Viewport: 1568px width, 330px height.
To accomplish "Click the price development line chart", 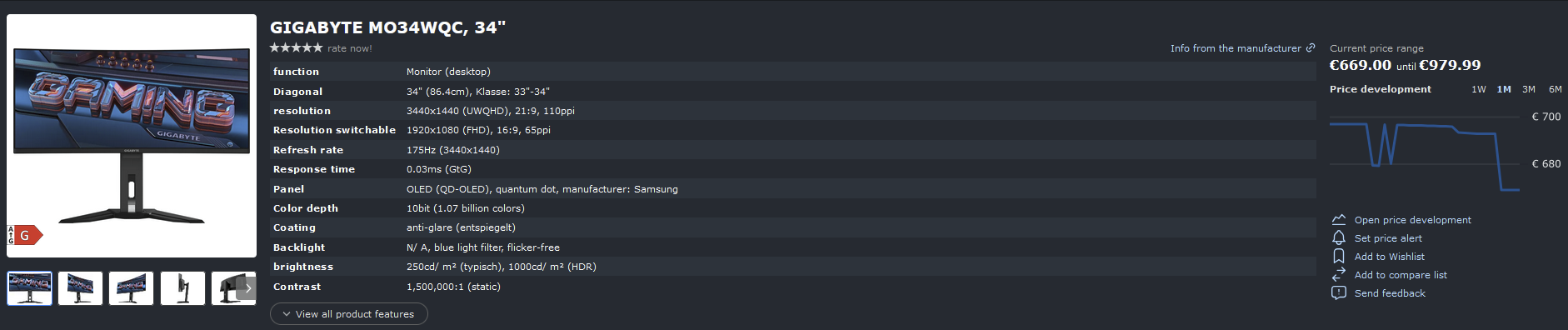I will 1425,150.
